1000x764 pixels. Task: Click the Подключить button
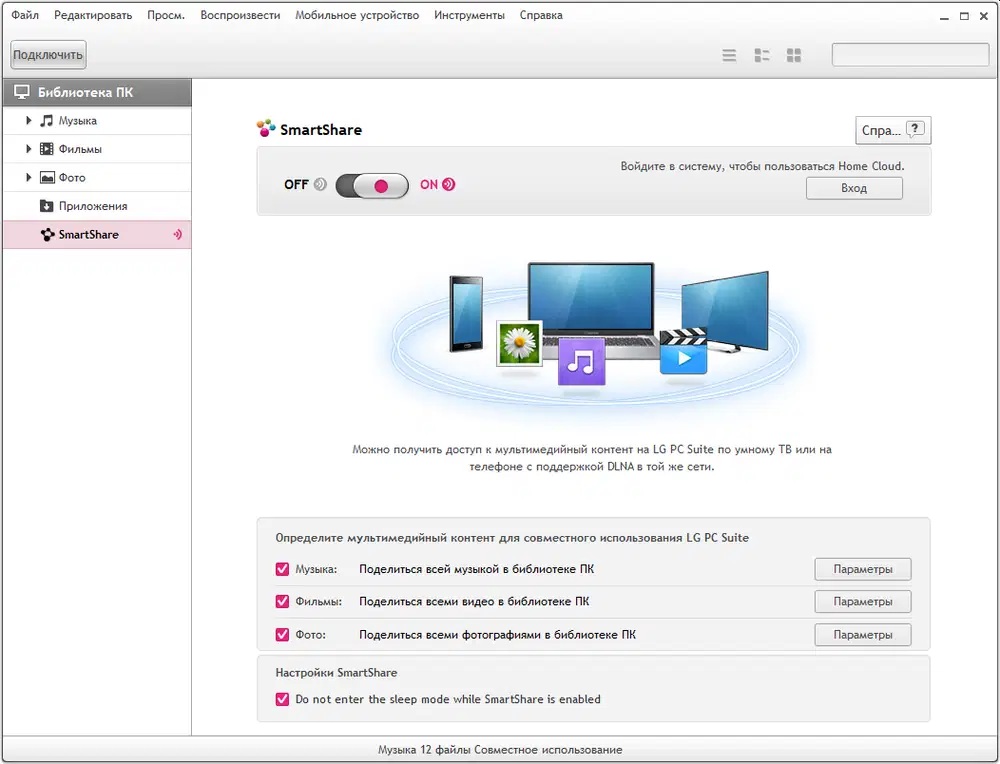[48, 55]
